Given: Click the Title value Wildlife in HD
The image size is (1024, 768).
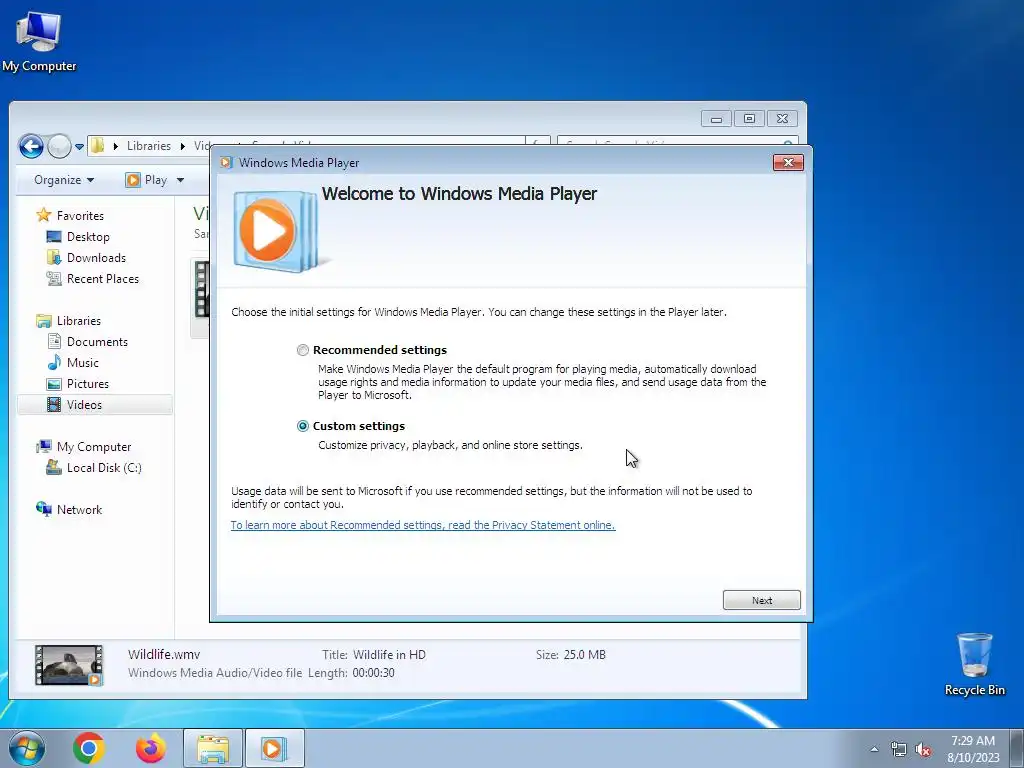Looking at the screenshot, I should [389, 654].
